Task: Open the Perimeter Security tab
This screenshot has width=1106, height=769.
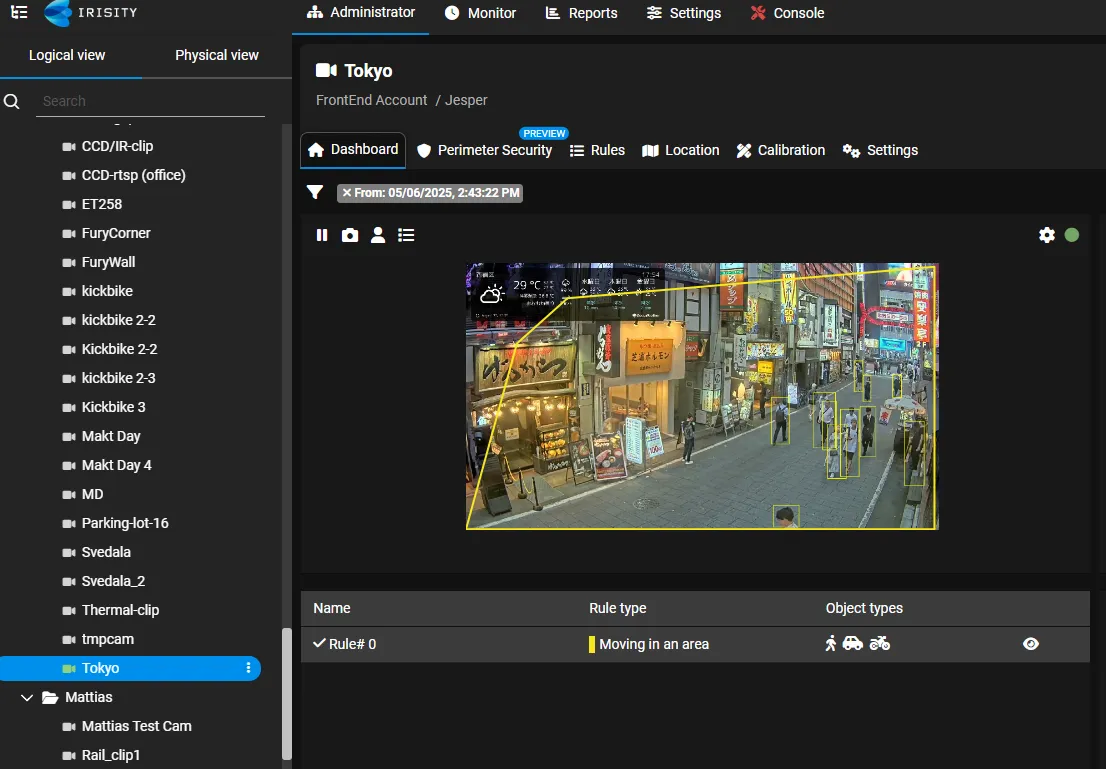Action: click(x=485, y=150)
